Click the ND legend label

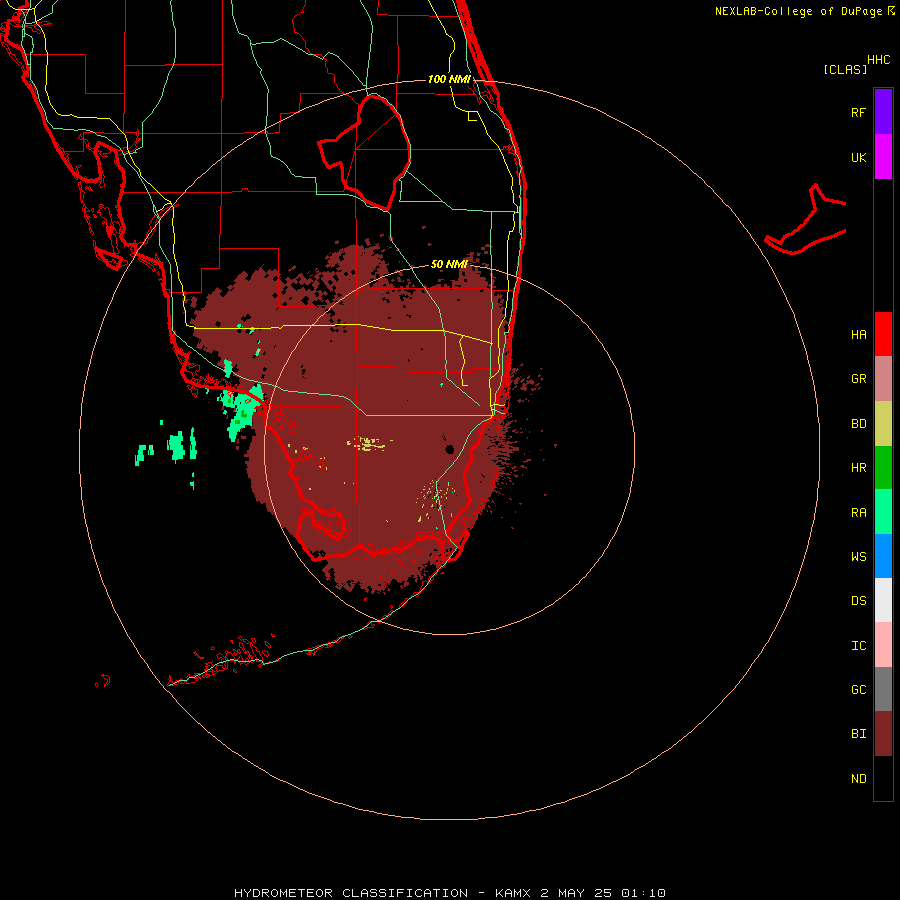pos(858,779)
